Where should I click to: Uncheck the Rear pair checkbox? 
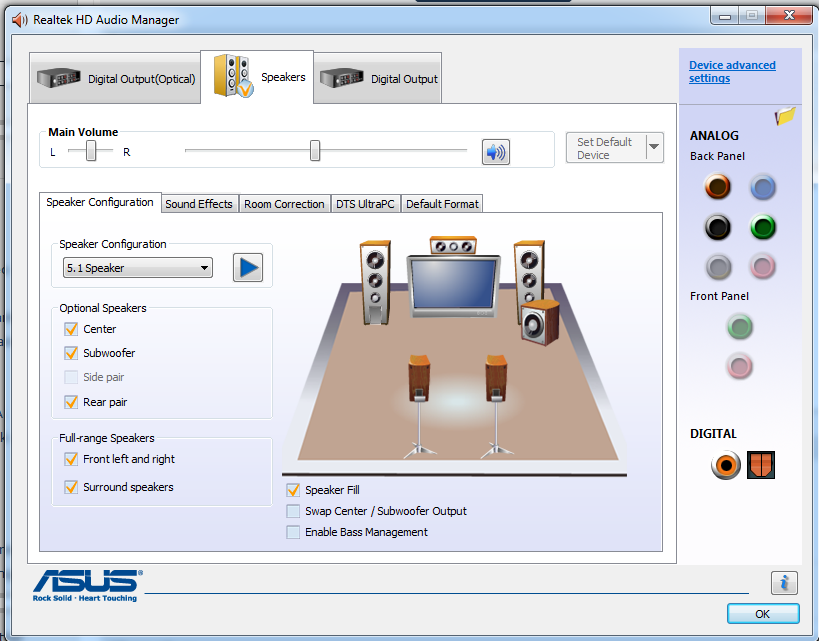[71, 402]
